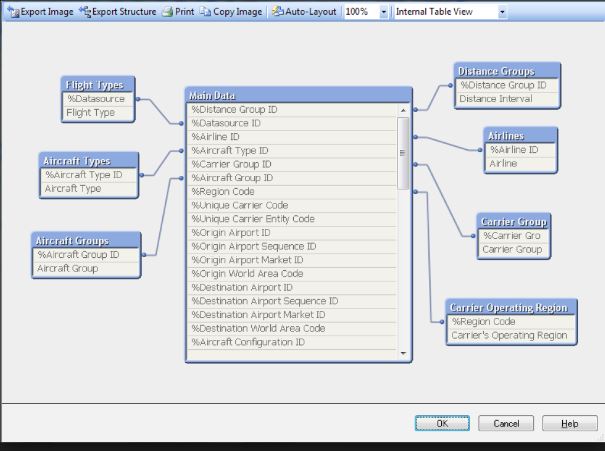Screen dimensions: 605x451
Task: Click %Unique Carrier Code field
Action: coord(292,206)
